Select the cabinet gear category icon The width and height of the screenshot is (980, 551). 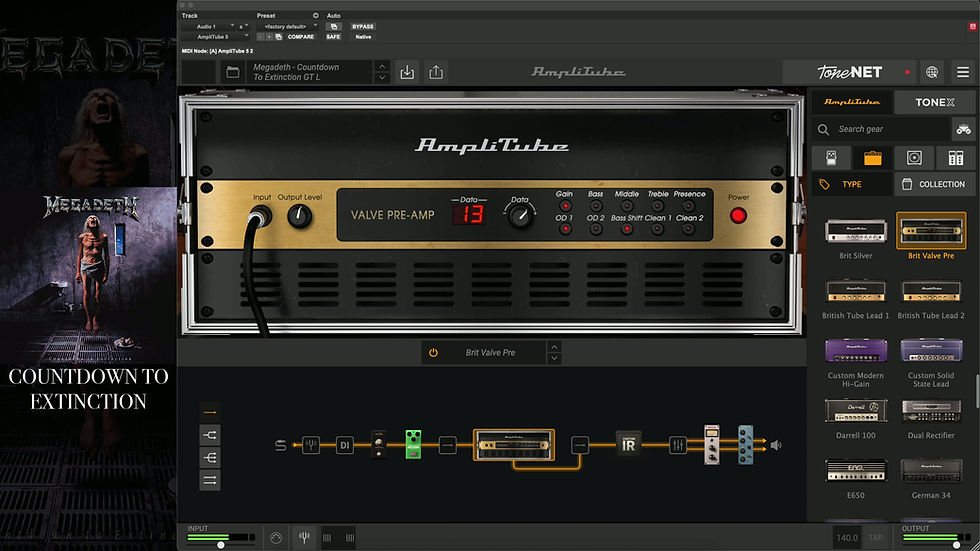click(x=914, y=158)
